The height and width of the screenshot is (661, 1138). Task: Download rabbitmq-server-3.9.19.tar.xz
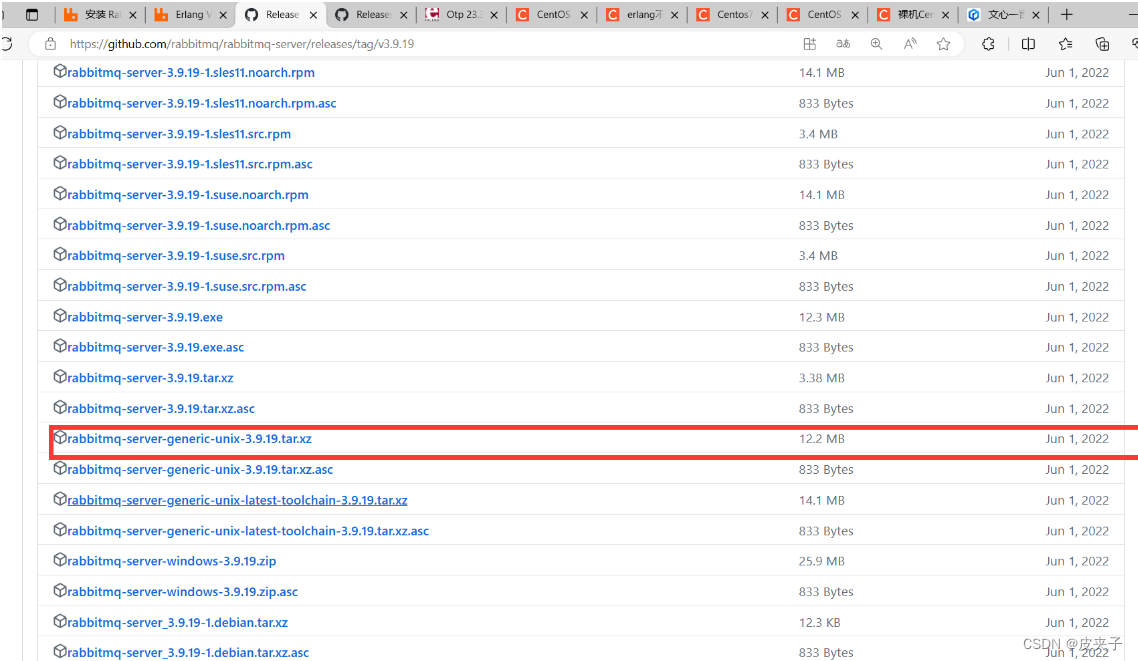pyautogui.click(x=150, y=378)
